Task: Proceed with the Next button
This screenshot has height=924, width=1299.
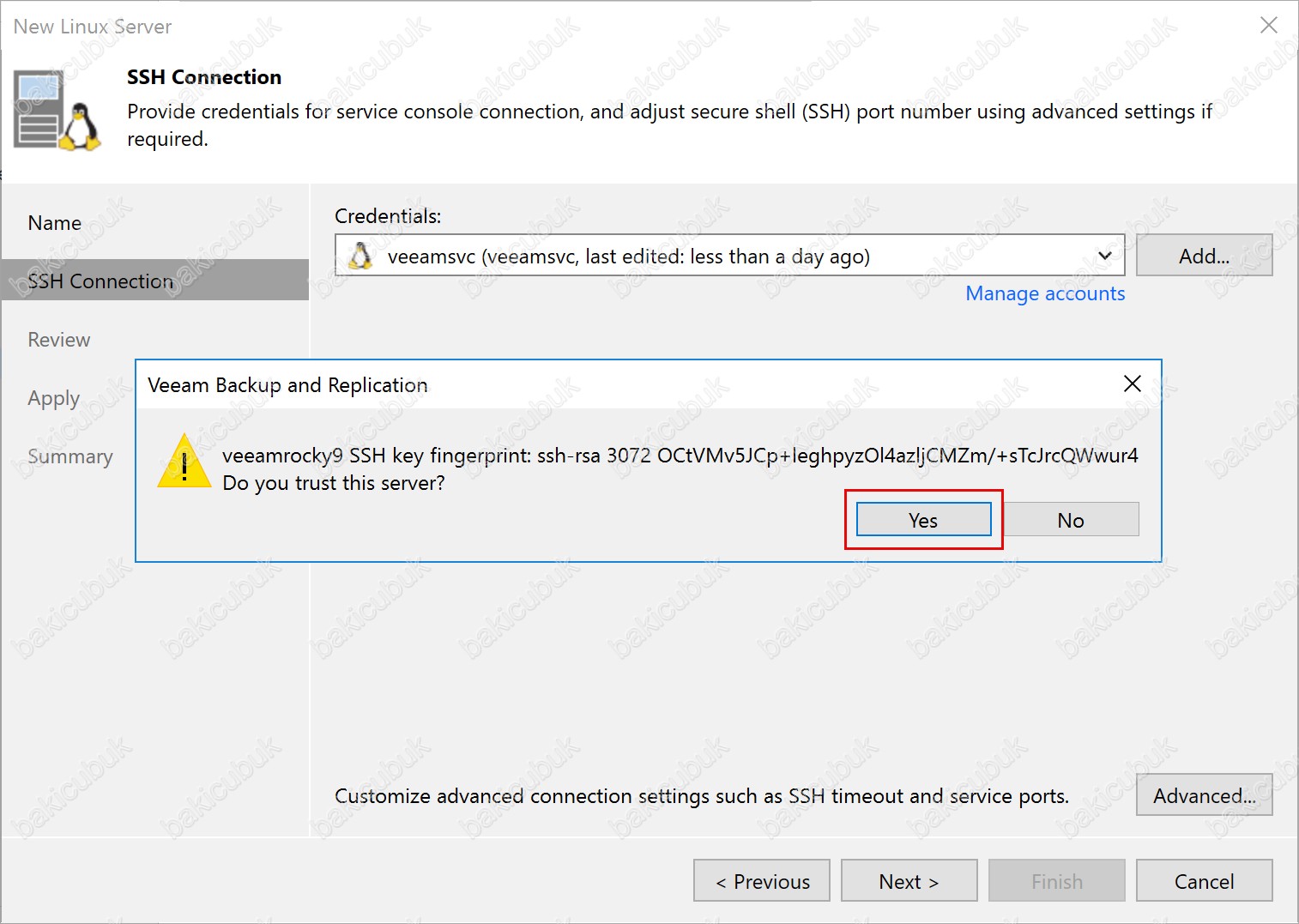Action: 909,881
